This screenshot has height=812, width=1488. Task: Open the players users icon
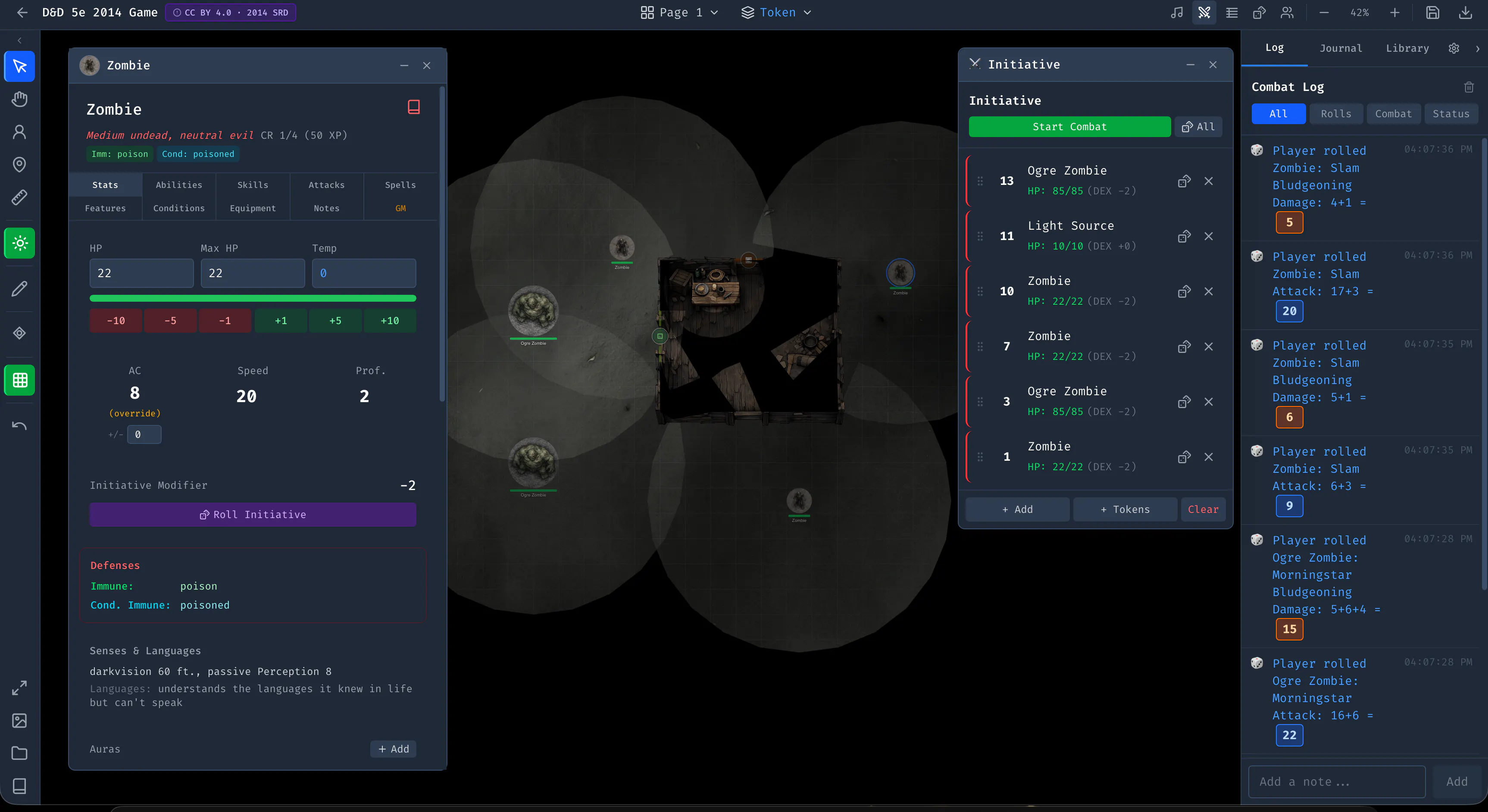point(1288,12)
